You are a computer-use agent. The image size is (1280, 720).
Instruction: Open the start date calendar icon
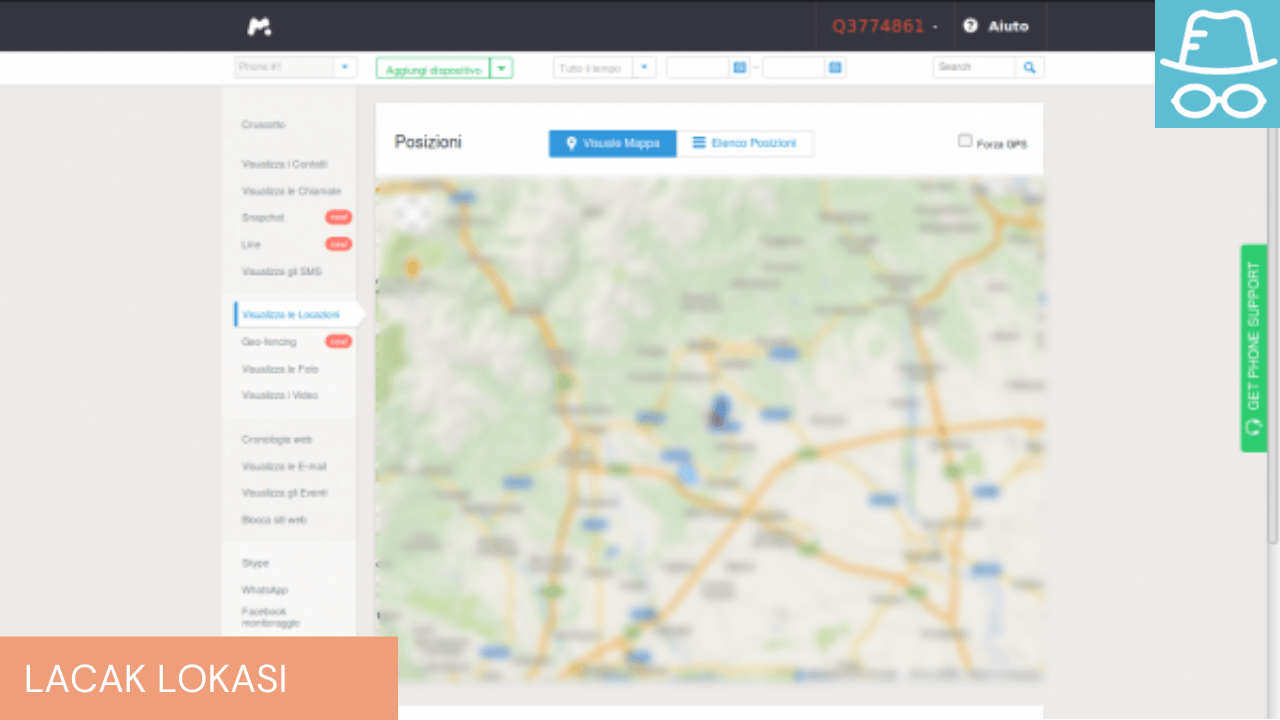(x=739, y=67)
